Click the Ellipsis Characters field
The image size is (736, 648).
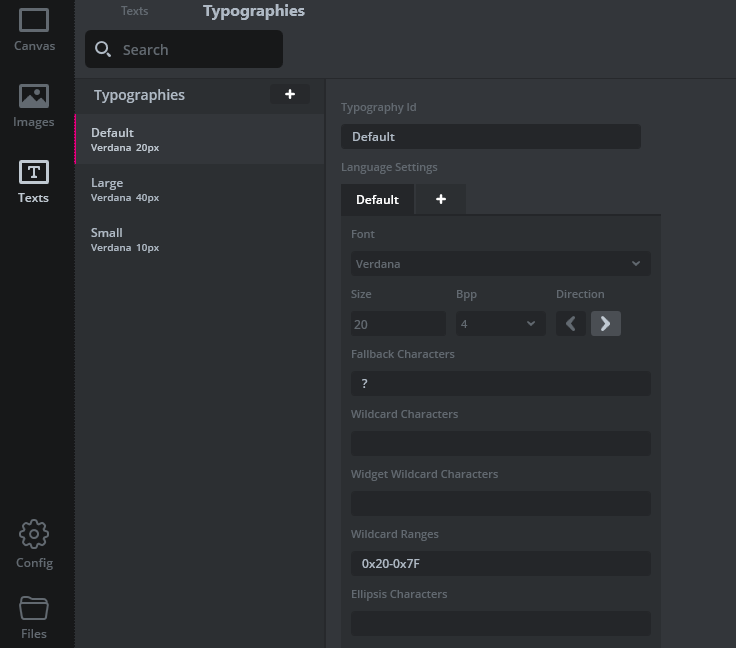tap(500, 624)
